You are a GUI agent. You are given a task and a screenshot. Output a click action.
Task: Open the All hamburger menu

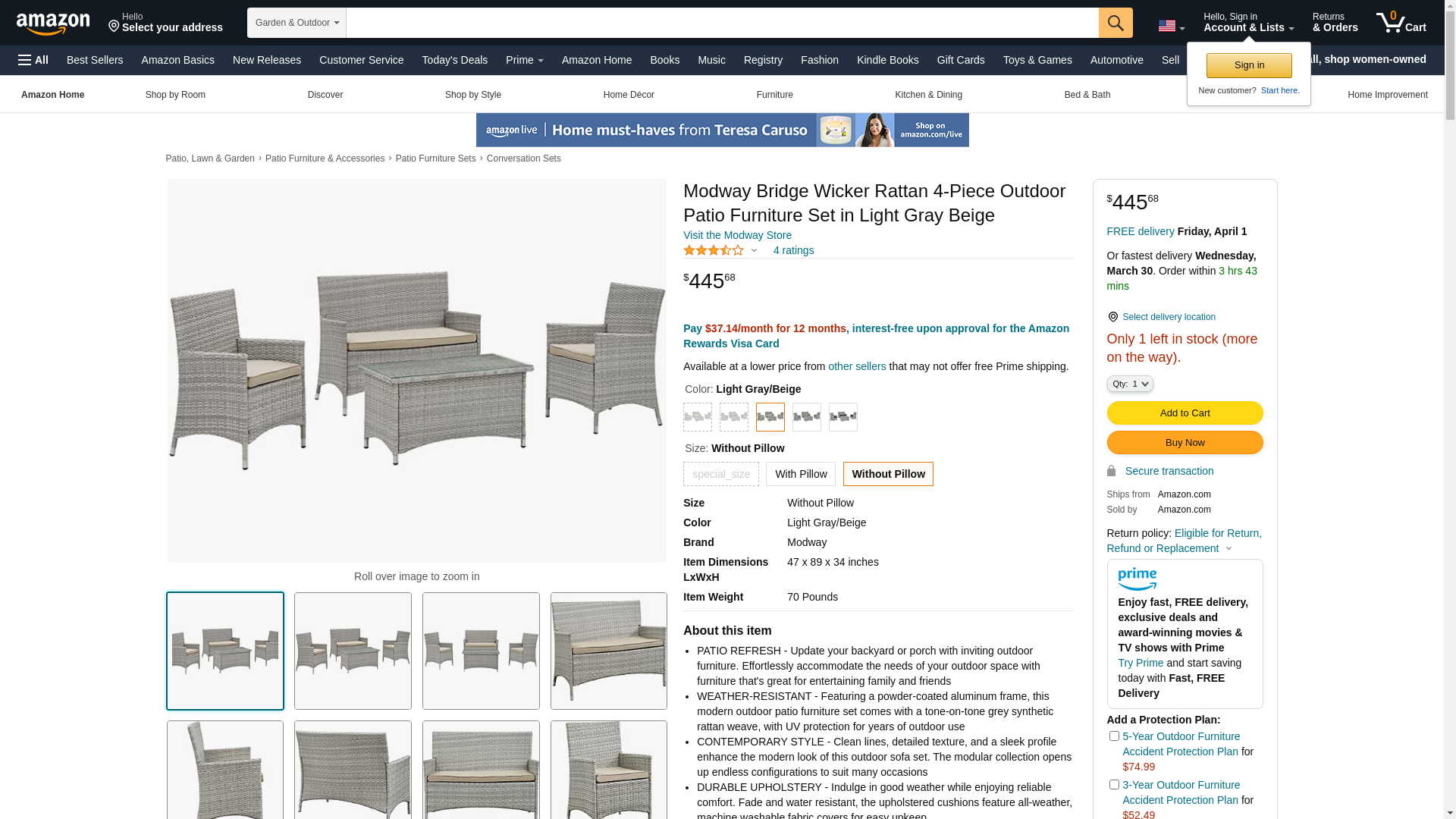click(x=33, y=60)
